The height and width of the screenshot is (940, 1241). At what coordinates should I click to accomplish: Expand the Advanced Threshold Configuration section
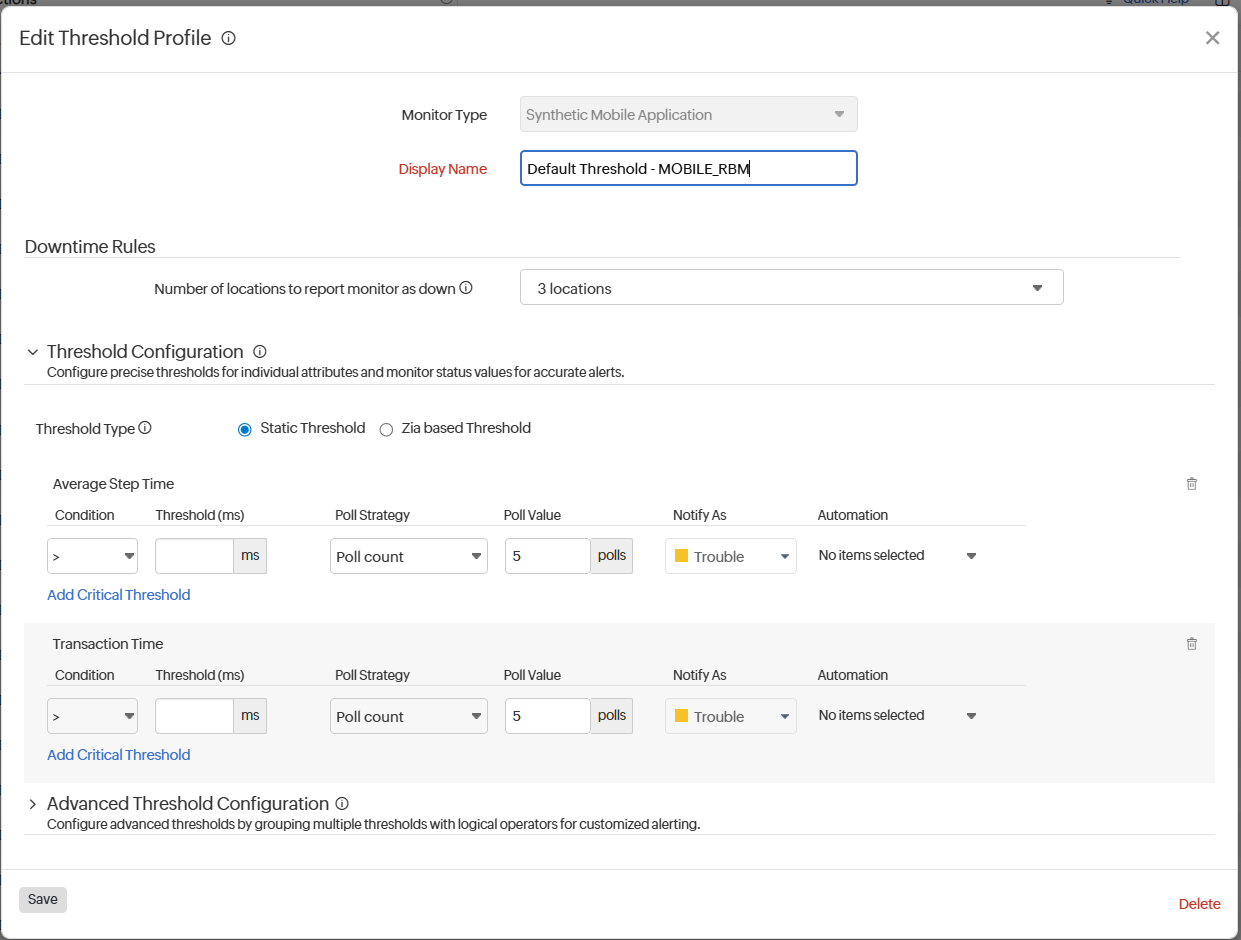[x=32, y=803]
